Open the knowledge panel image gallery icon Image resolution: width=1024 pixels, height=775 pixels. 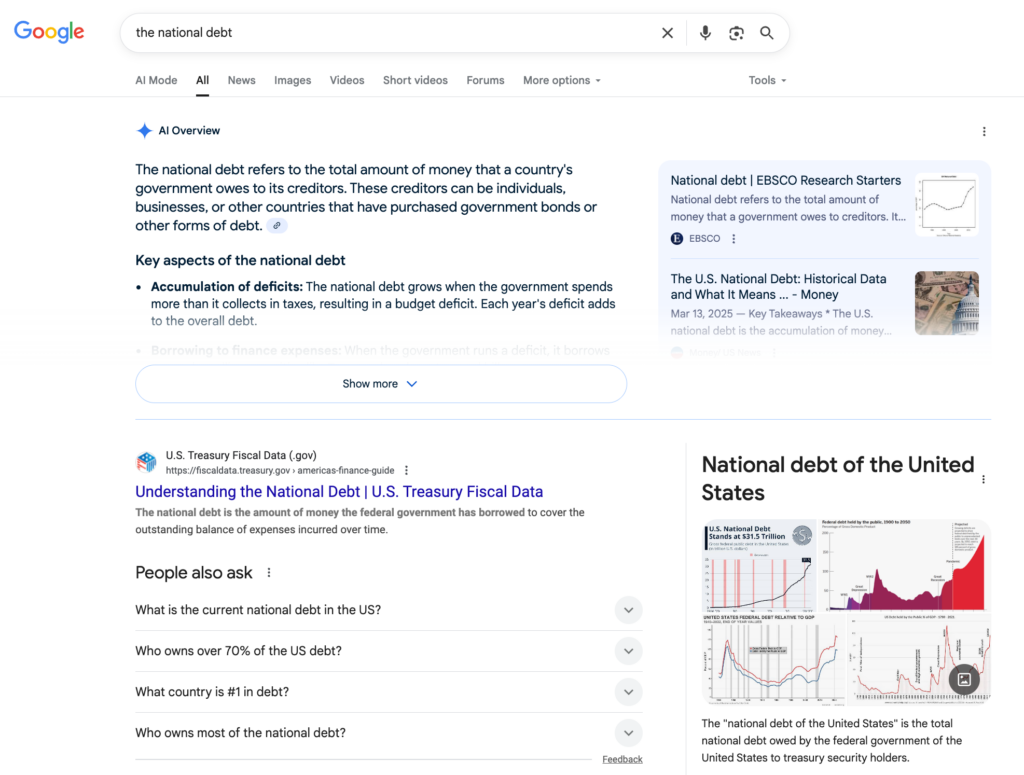(x=964, y=680)
